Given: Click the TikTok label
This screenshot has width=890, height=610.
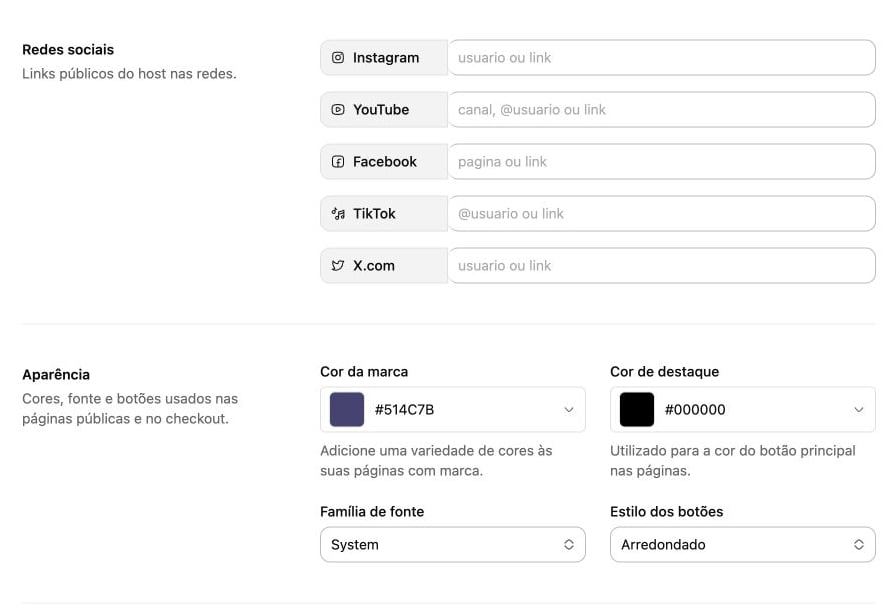Looking at the screenshot, I should tap(374, 214).
